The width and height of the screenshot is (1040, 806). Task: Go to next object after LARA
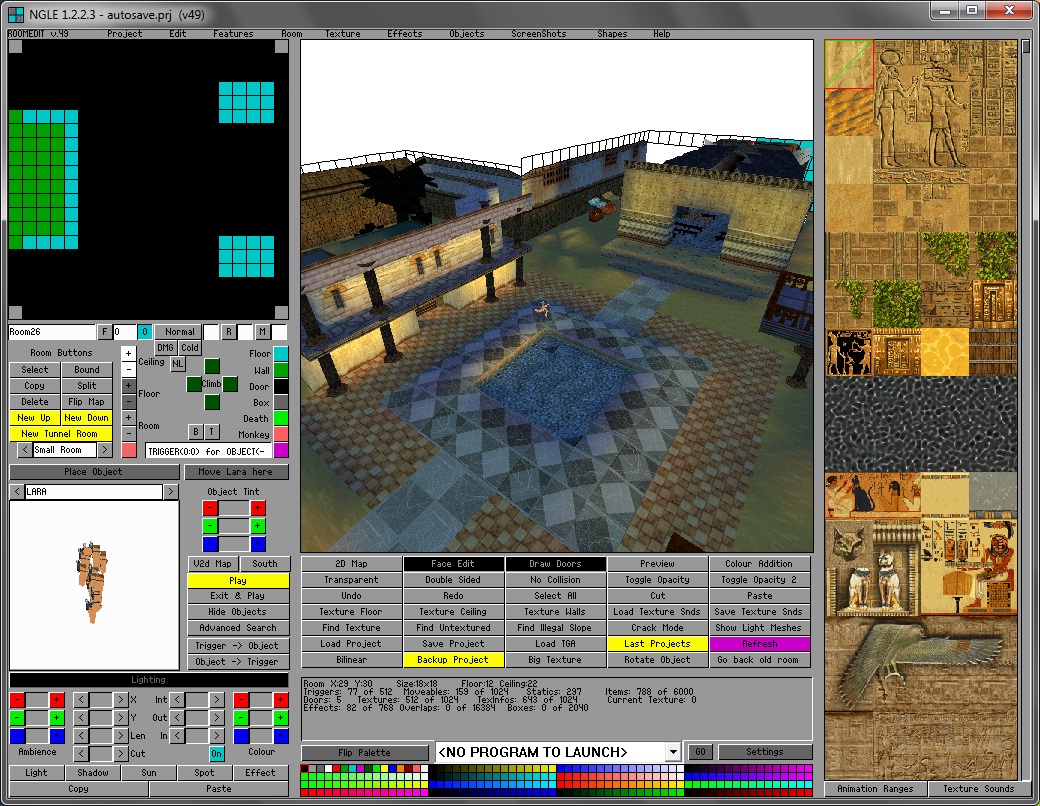(x=170, y=492)
